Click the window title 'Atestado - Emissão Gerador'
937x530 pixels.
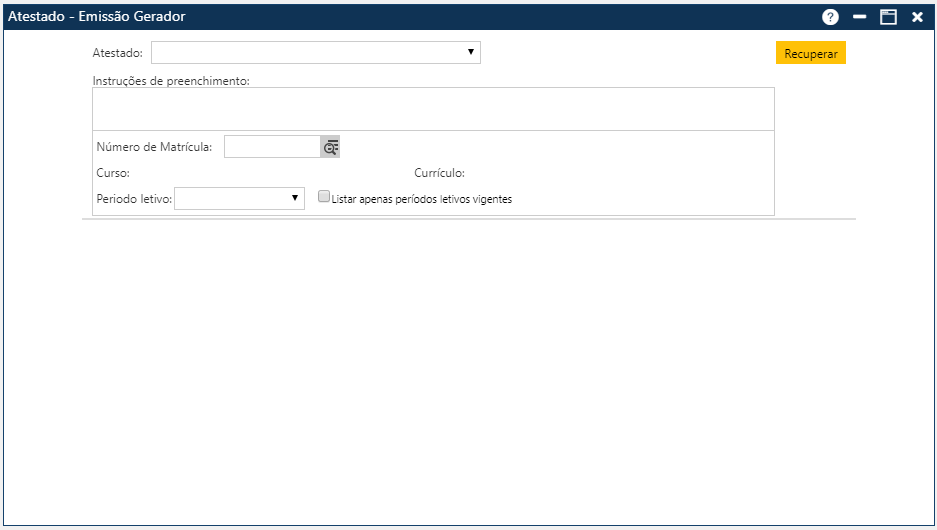click(97, 17)
